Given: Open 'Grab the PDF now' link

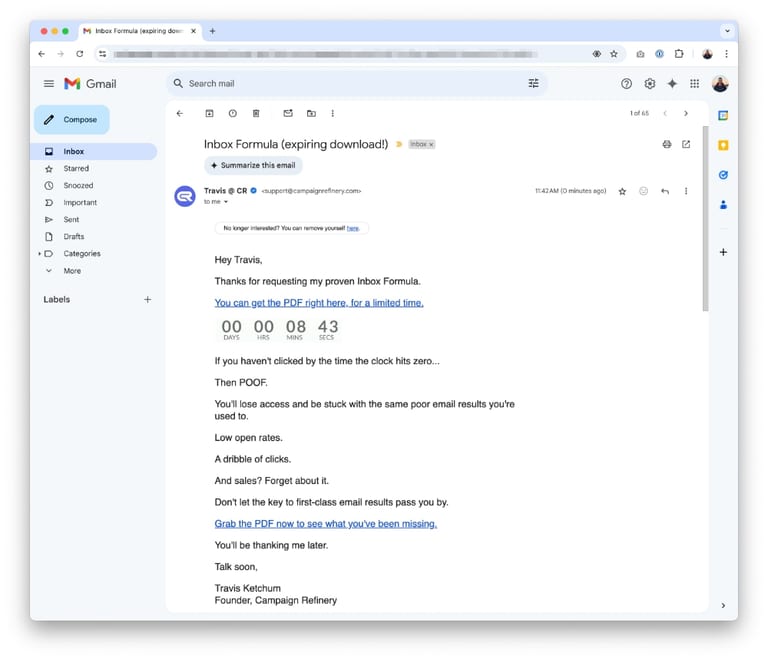Looking at the screenshot, I should point(326,524).
